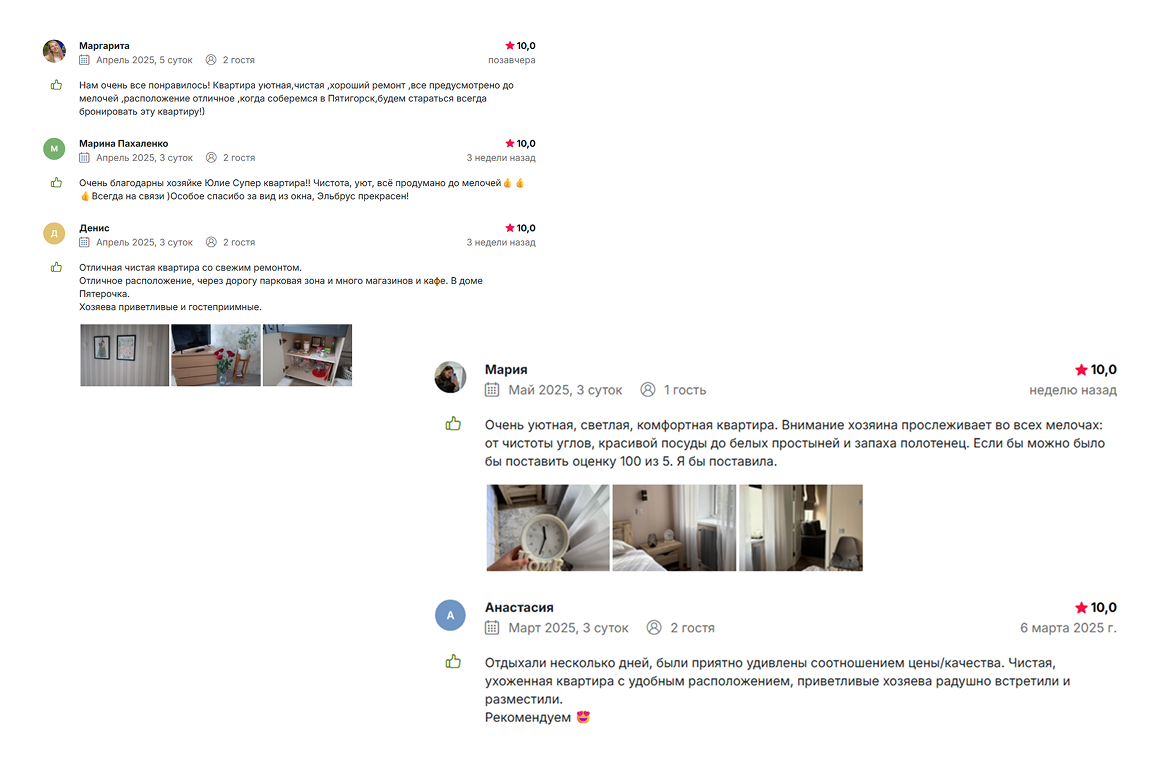Click the thumbs-up icon on Маргарита's review
The image size is (1160, 780).
tap(56, 85)
